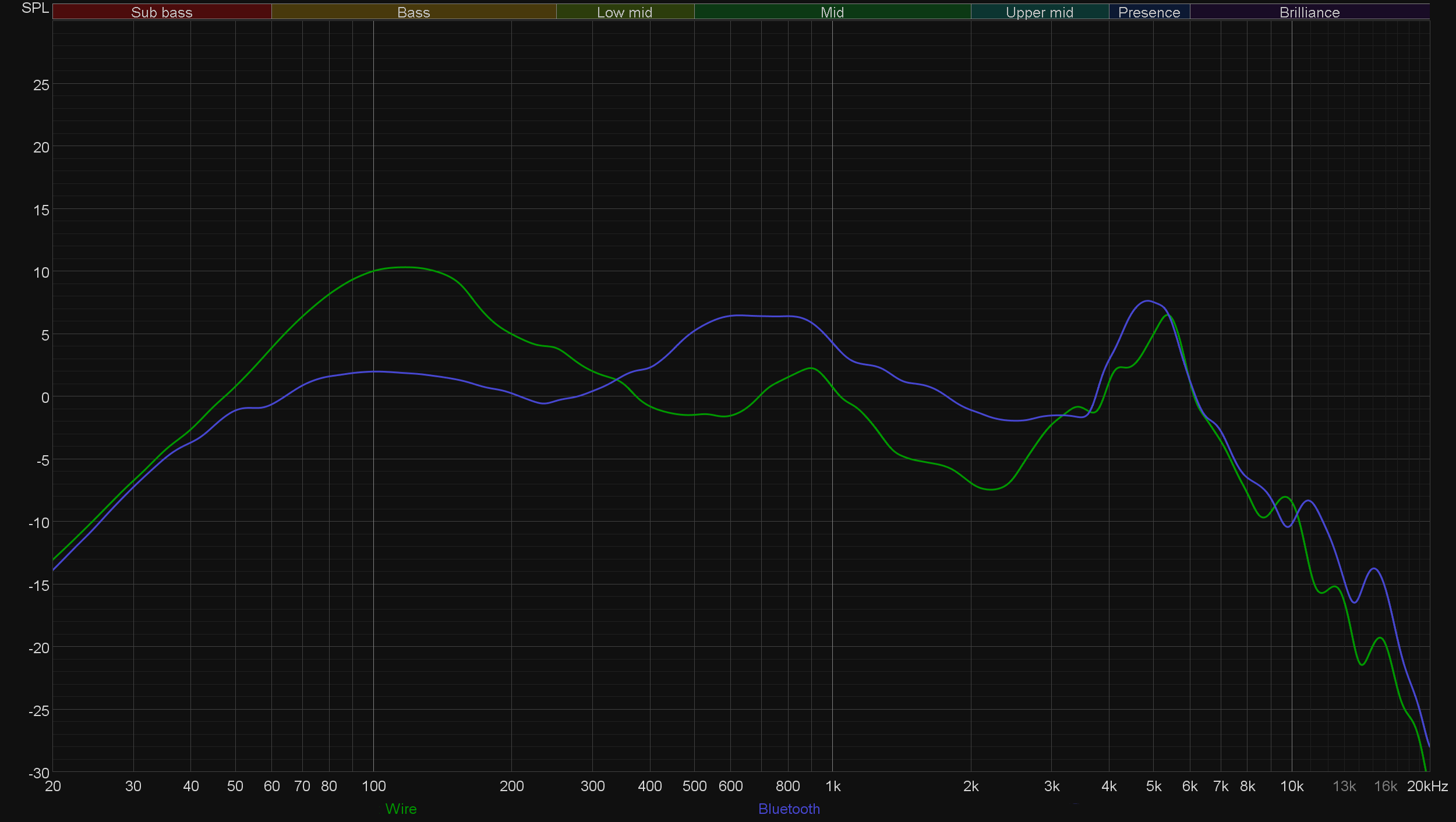The height and width of the screenshot is (822, 1456).
Task: Toggle the green Wire legend label
Action: 401,809
